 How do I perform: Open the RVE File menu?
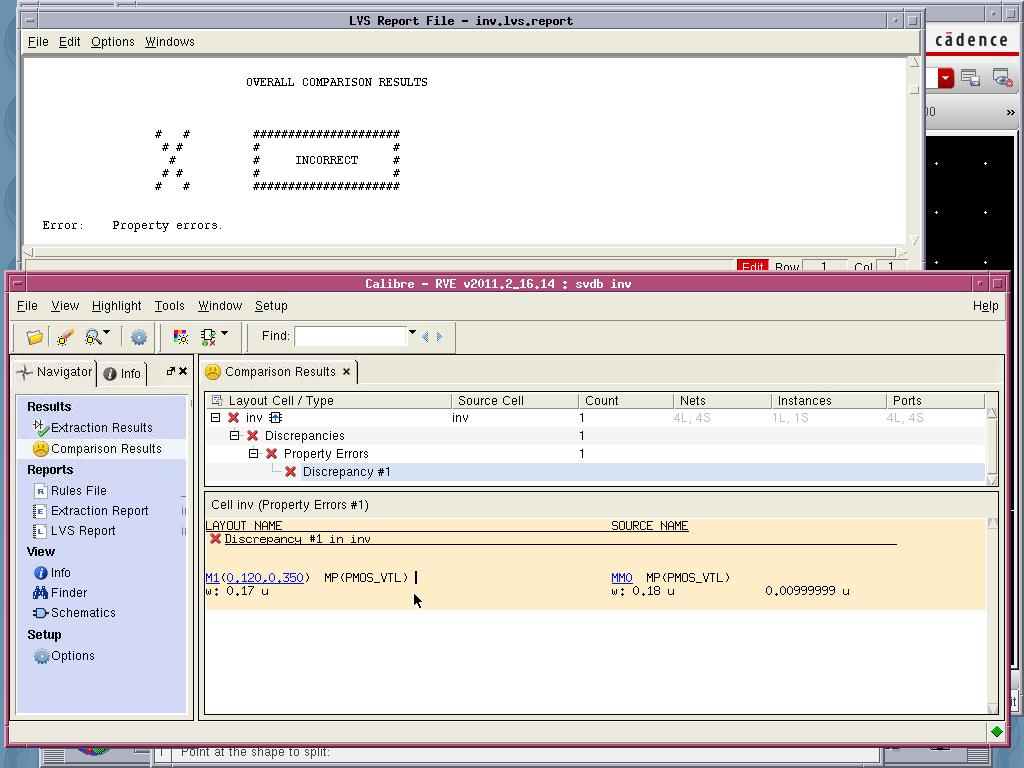[x=27, y=306]
